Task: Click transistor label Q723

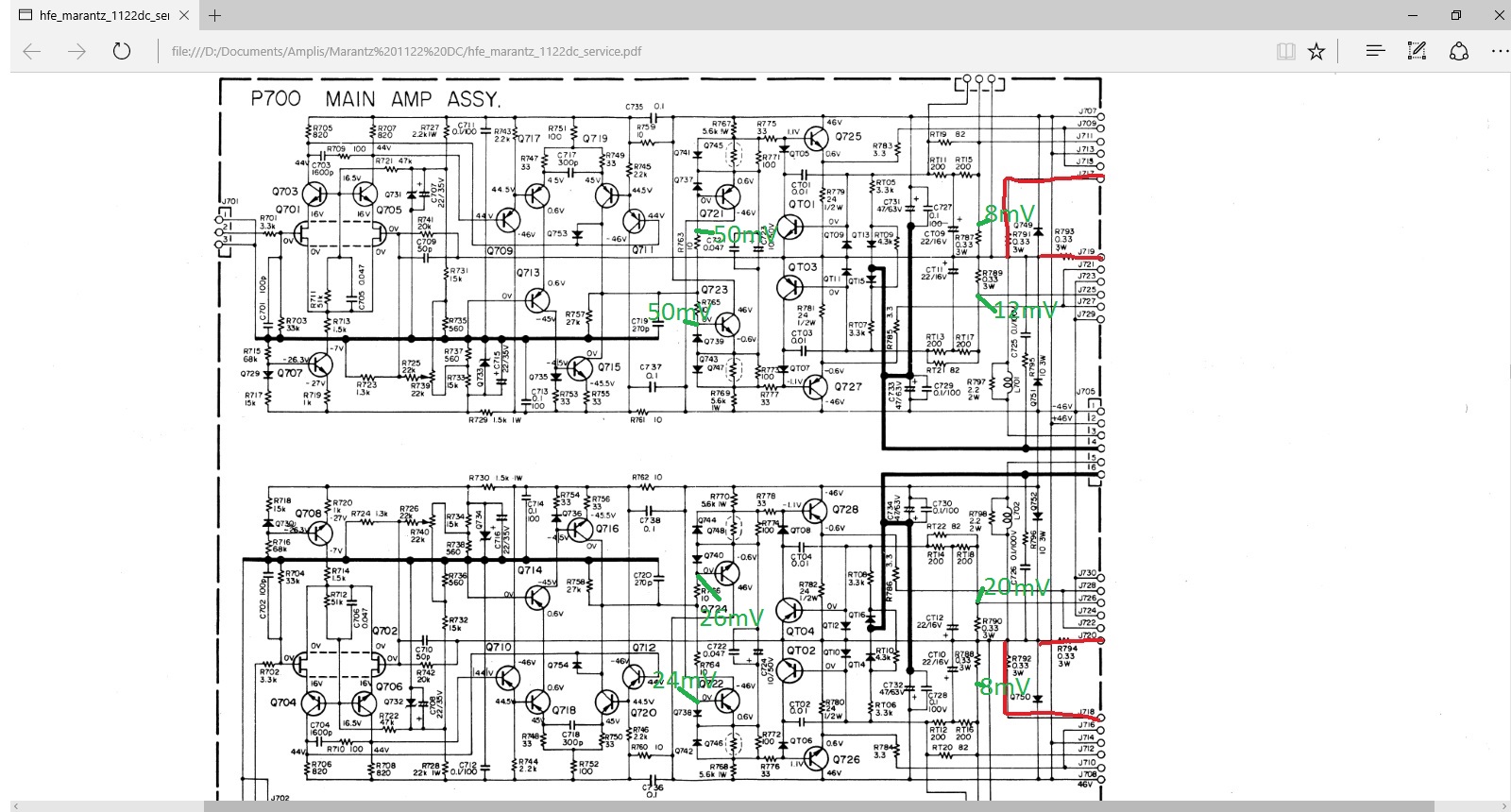Action: click(x=715, y=290)
